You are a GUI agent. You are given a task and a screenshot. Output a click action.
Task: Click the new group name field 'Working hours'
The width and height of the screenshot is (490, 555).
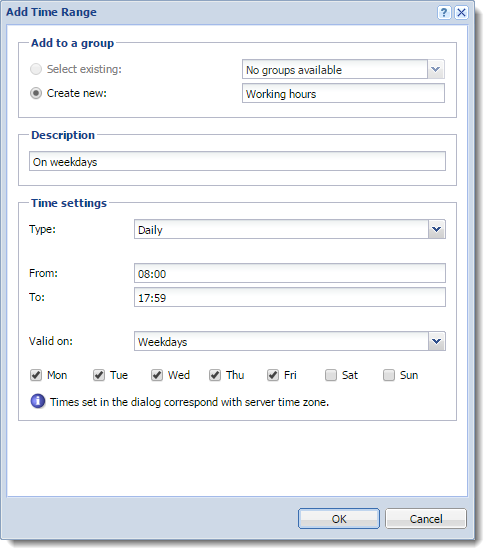coord(343,93)
